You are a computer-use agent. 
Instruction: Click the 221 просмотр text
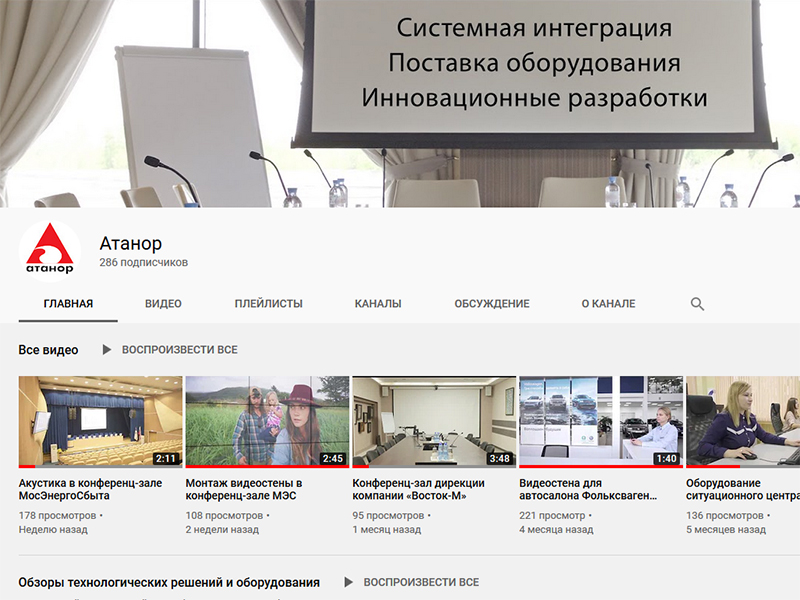[x=552, y=515]
